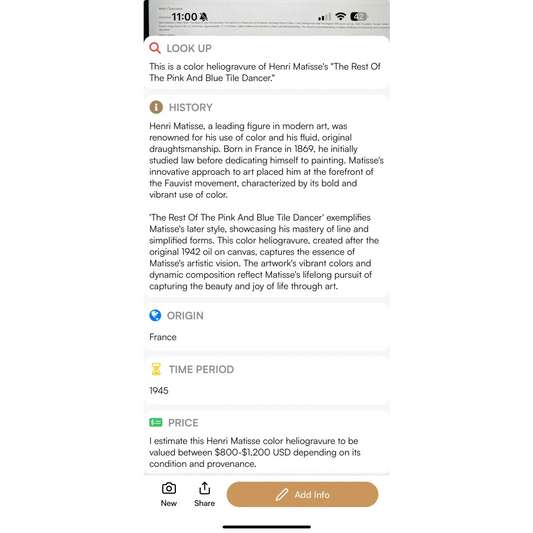This screenshot has width=533, height=533.
Task: Tap the 1945 time period value
Action: [x=159, y=391]
